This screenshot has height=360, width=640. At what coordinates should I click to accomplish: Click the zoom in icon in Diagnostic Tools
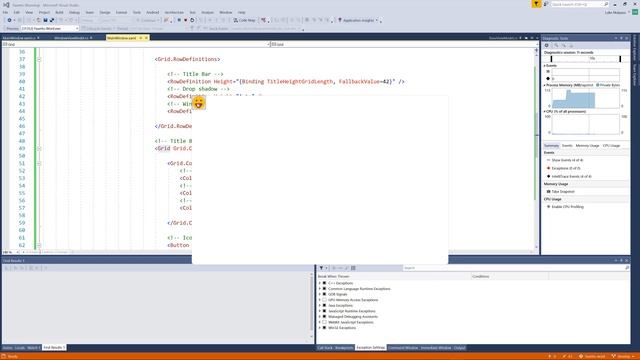tap(556, 45)
